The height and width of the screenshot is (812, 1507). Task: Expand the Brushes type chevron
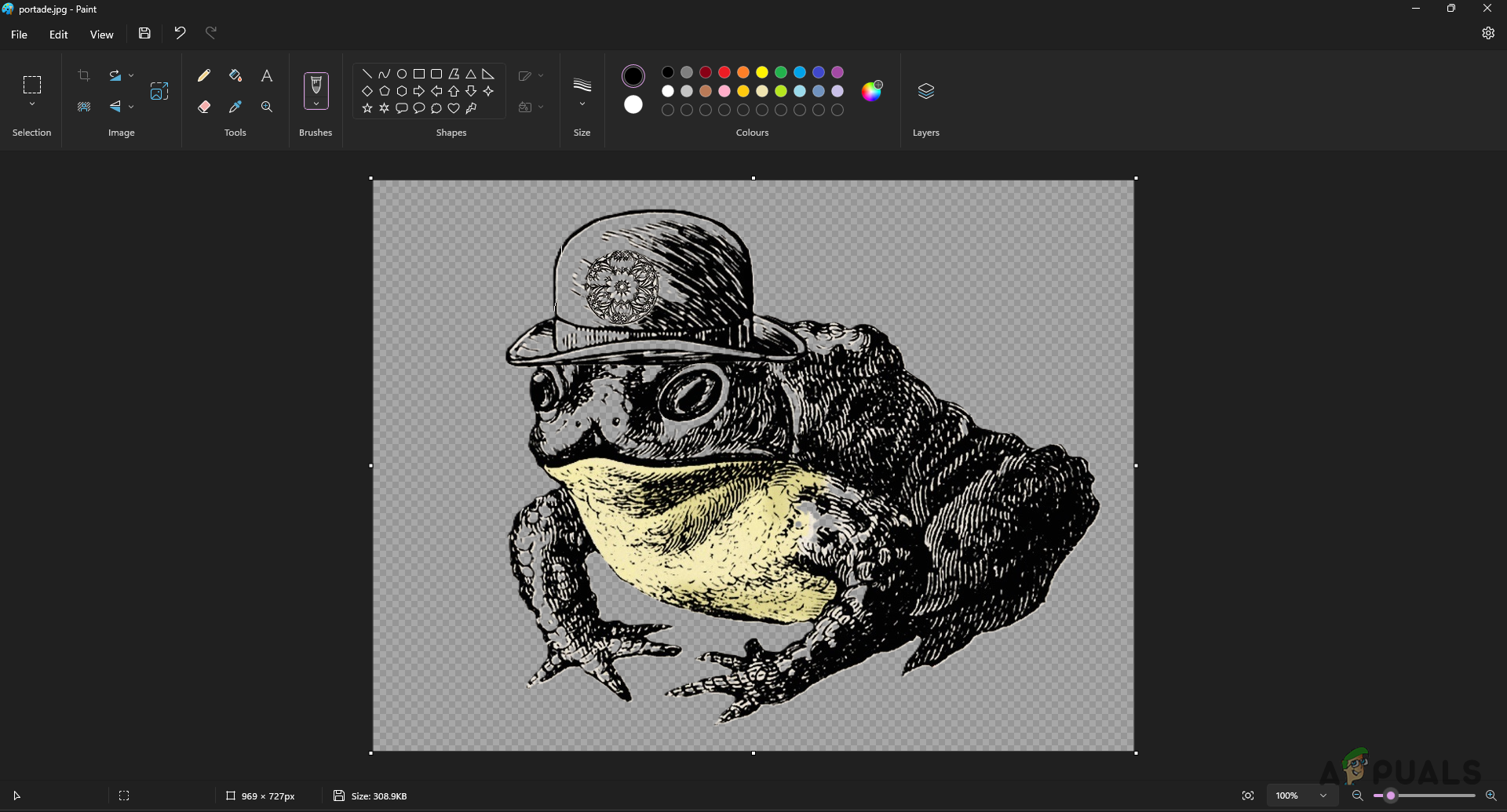coord(316,104)
